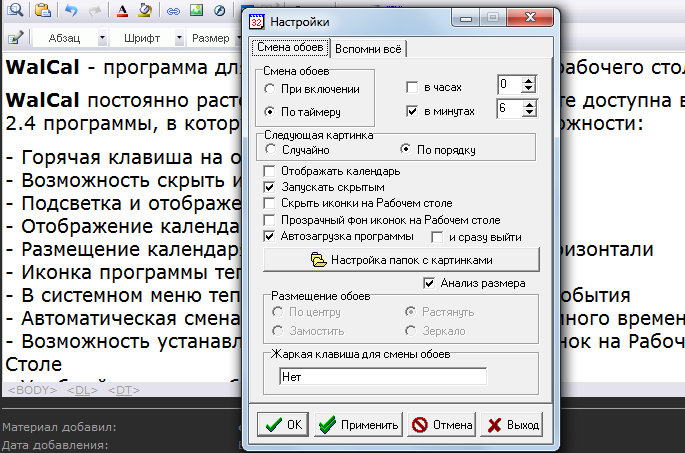Click the 'Материал добавил:' label

pyautogui.click(x=59, y=427)
